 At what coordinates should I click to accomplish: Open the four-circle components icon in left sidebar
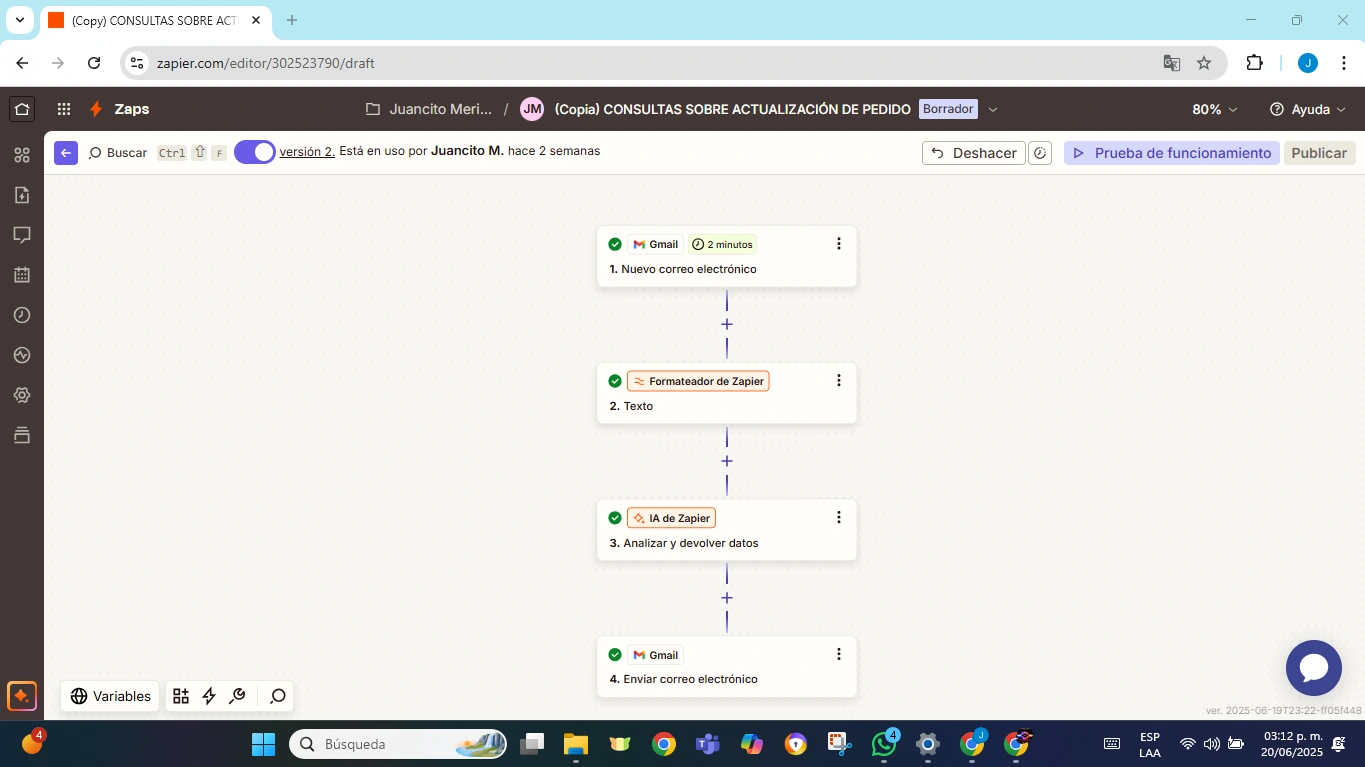[22, 155]
